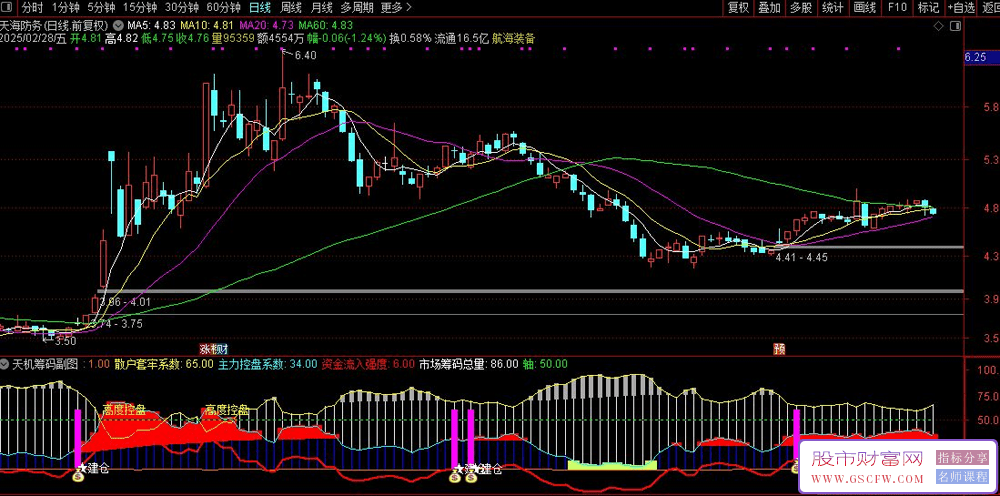The image size is (1000, 496).
Task: Open the 多周期 multi-period view
Action: pos(357,8)
